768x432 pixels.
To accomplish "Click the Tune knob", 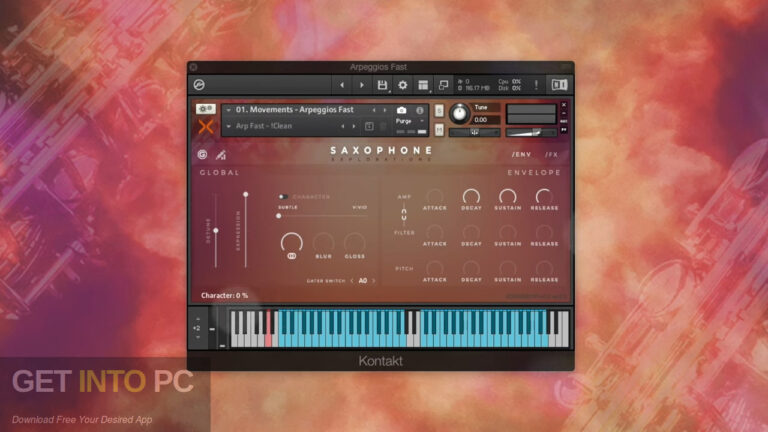I will 459,113.
